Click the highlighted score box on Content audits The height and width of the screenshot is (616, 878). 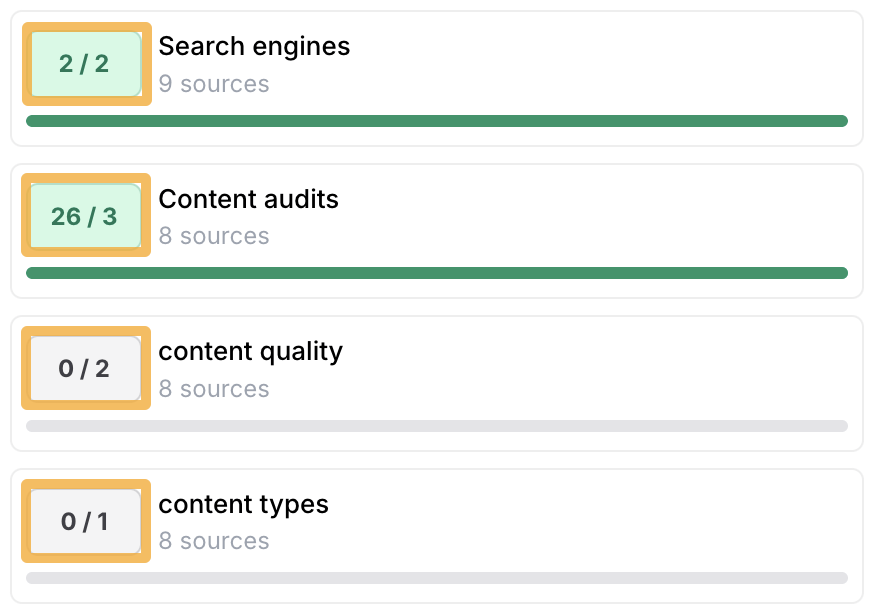pyautogui.click(x=85, y=215)
